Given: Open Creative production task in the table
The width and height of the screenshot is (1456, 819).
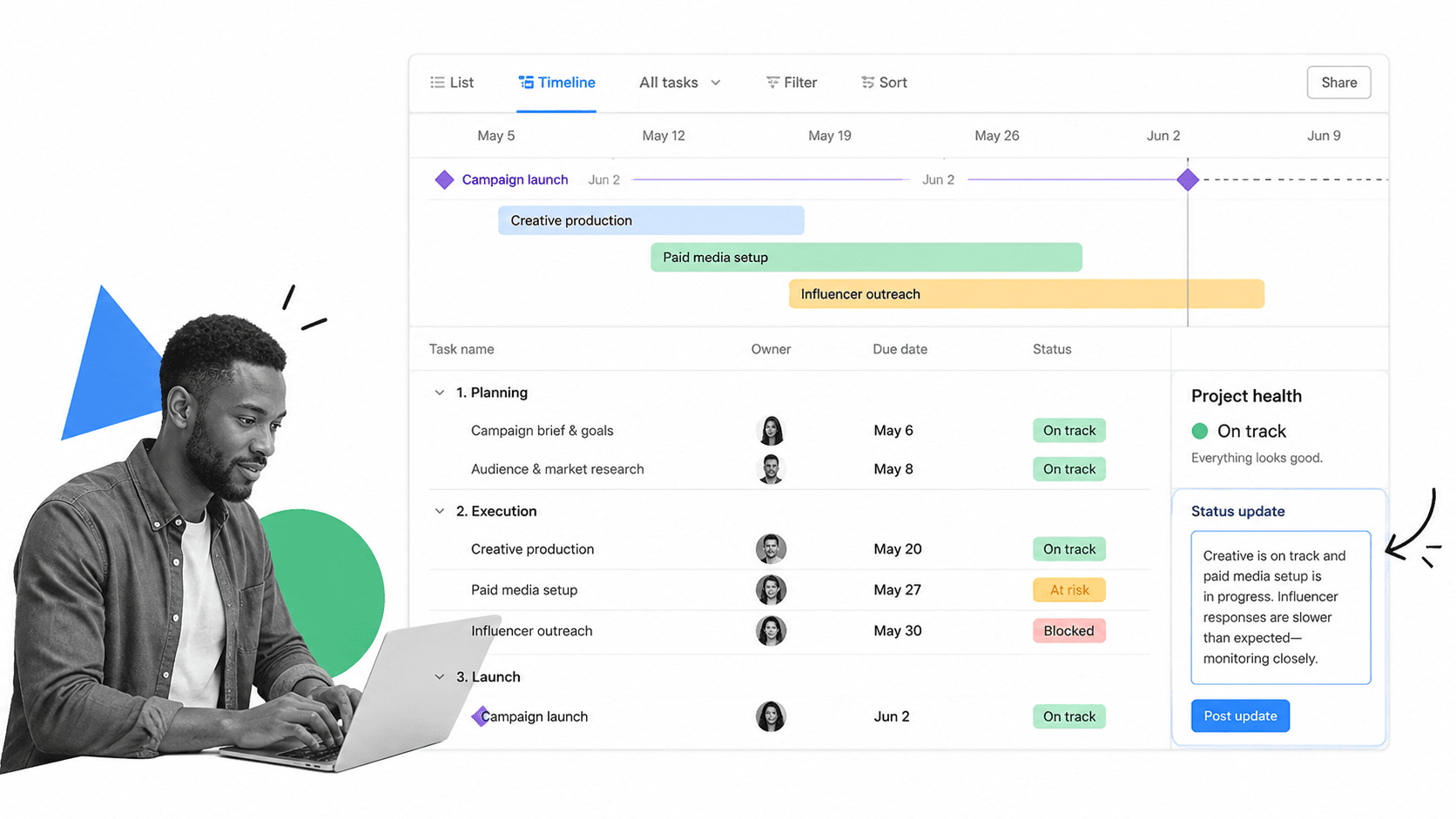Looking at the screenshot, I should click(x=532, y=548).
